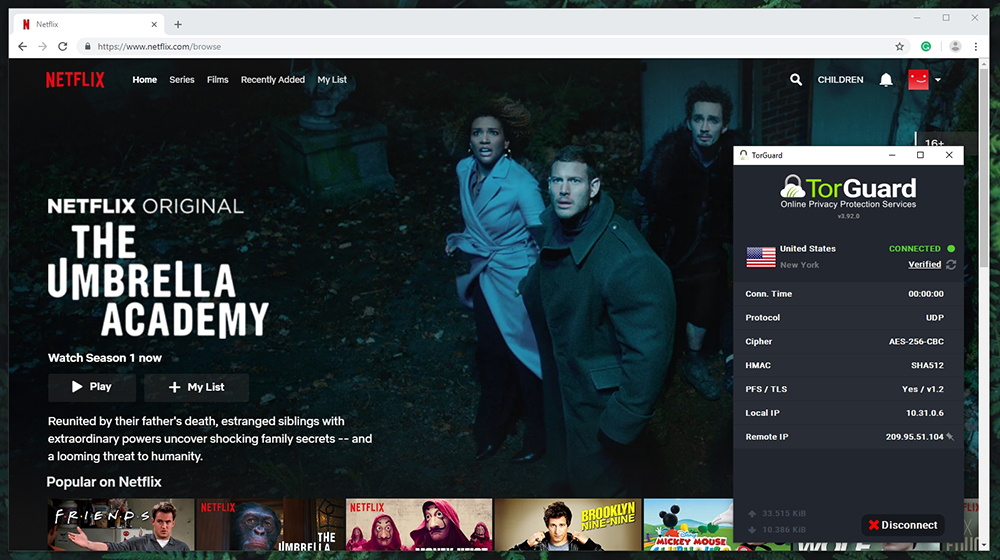Open the Chrome profile avatar icon

955,47
